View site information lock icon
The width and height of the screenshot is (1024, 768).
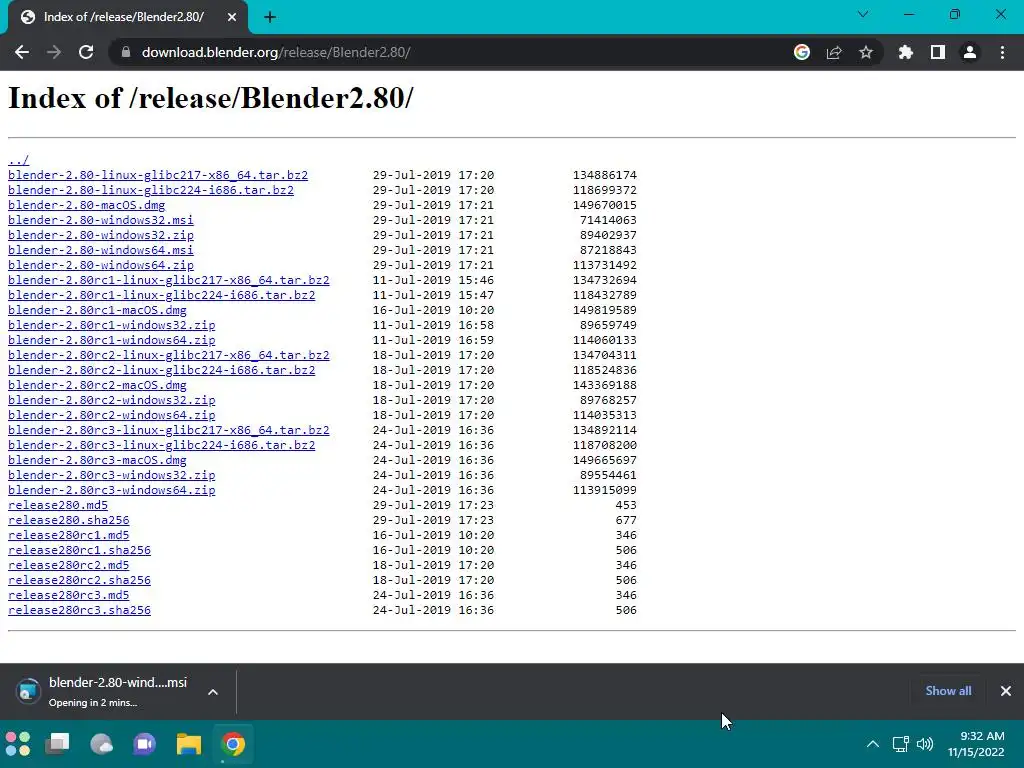125,52
